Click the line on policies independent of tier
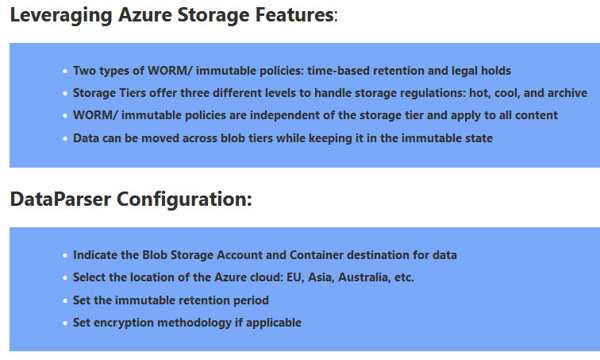The height and width of the screenshot is (360, 600). [x=315, y=115]
